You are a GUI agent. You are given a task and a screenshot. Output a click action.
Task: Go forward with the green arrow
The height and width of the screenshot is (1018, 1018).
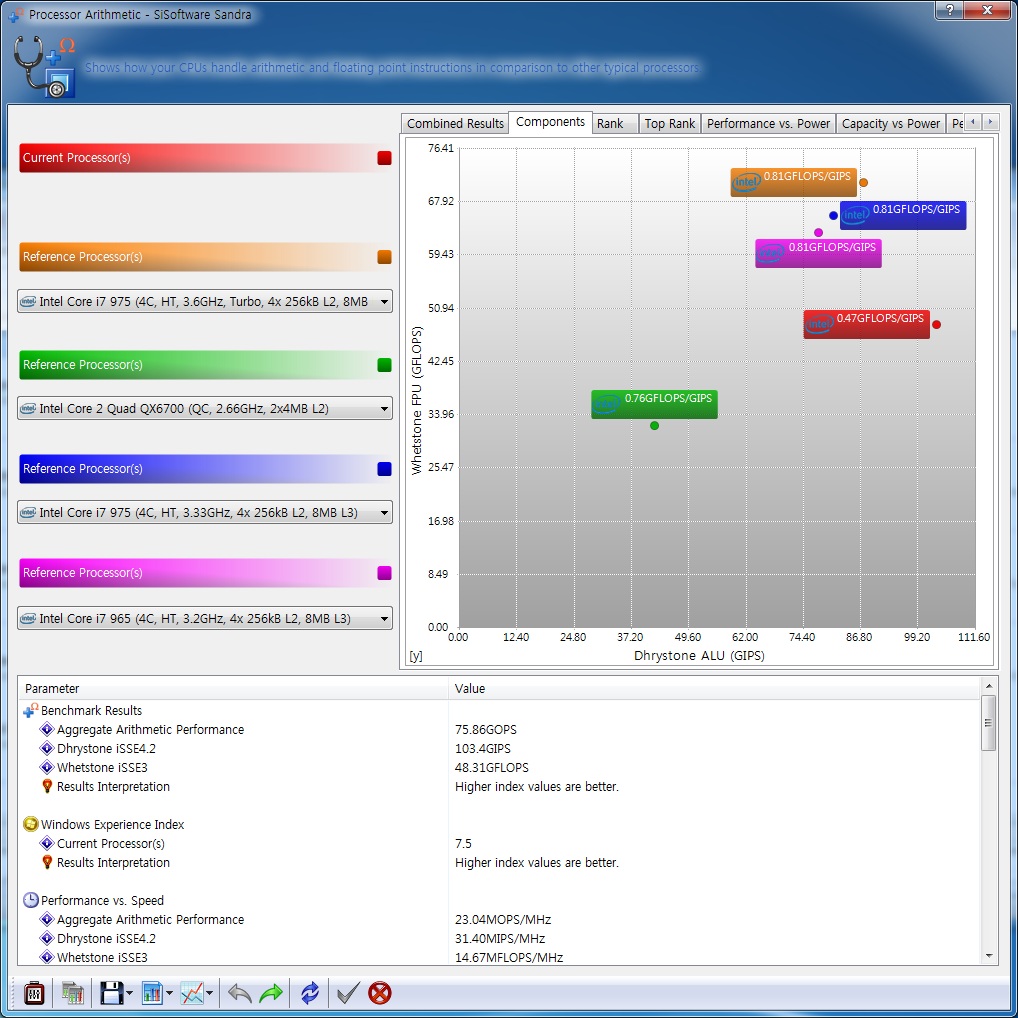click(x=271, y=993)
